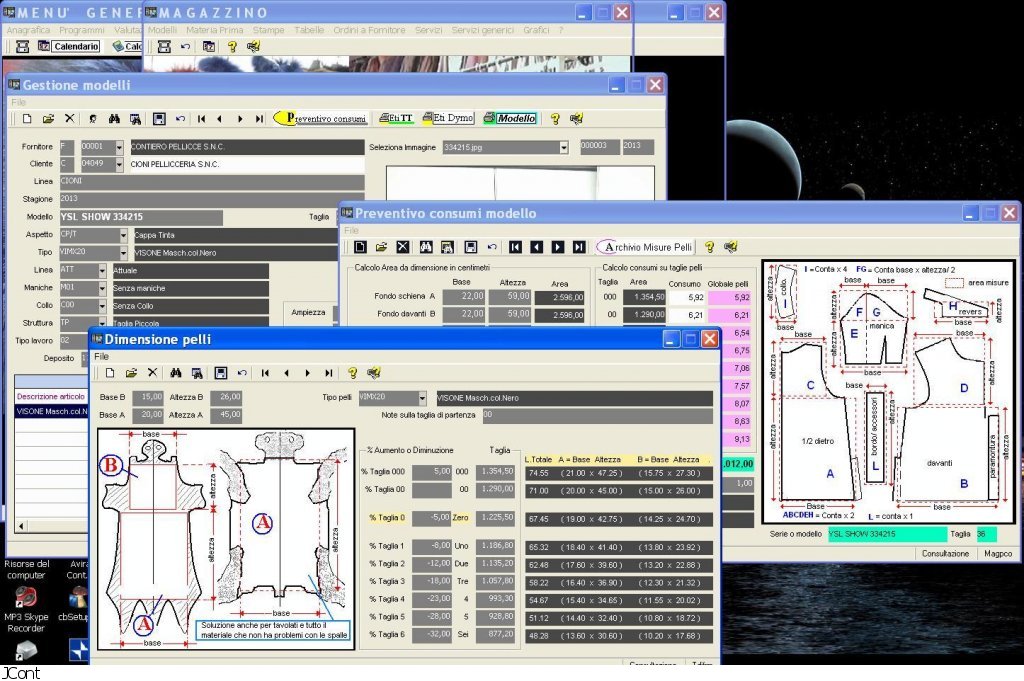Click the save icon in Dimensione pelli toolbar
Screen dimensions: 1024x681
[220, 373]
